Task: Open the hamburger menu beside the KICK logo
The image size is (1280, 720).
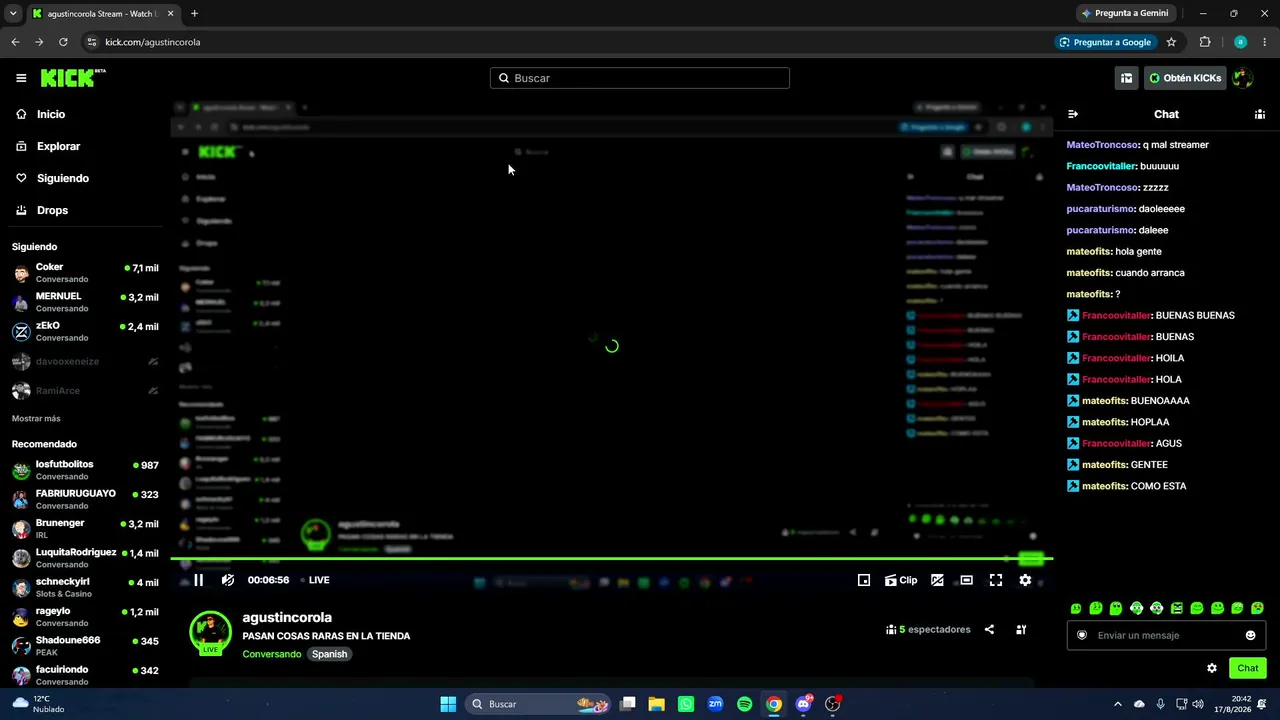Action: click(x=21, y=78)
